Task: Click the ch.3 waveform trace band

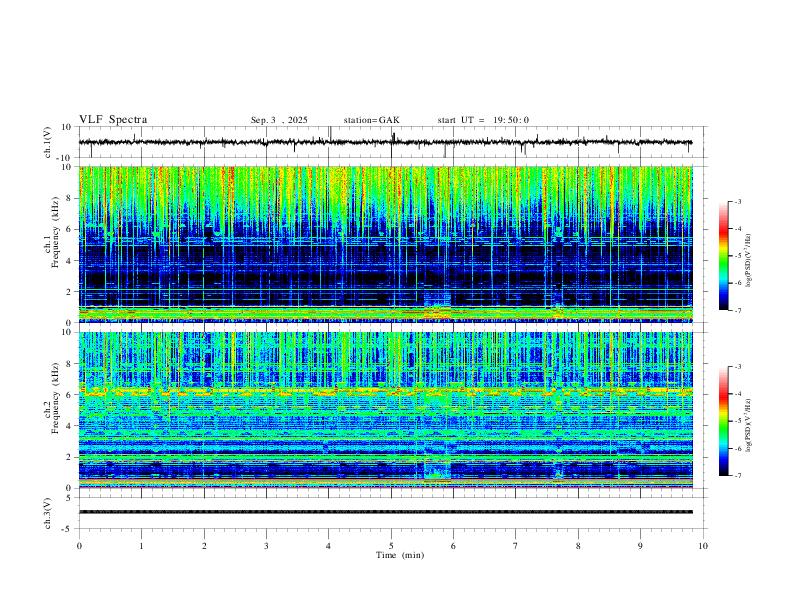Action: (385, 512)
